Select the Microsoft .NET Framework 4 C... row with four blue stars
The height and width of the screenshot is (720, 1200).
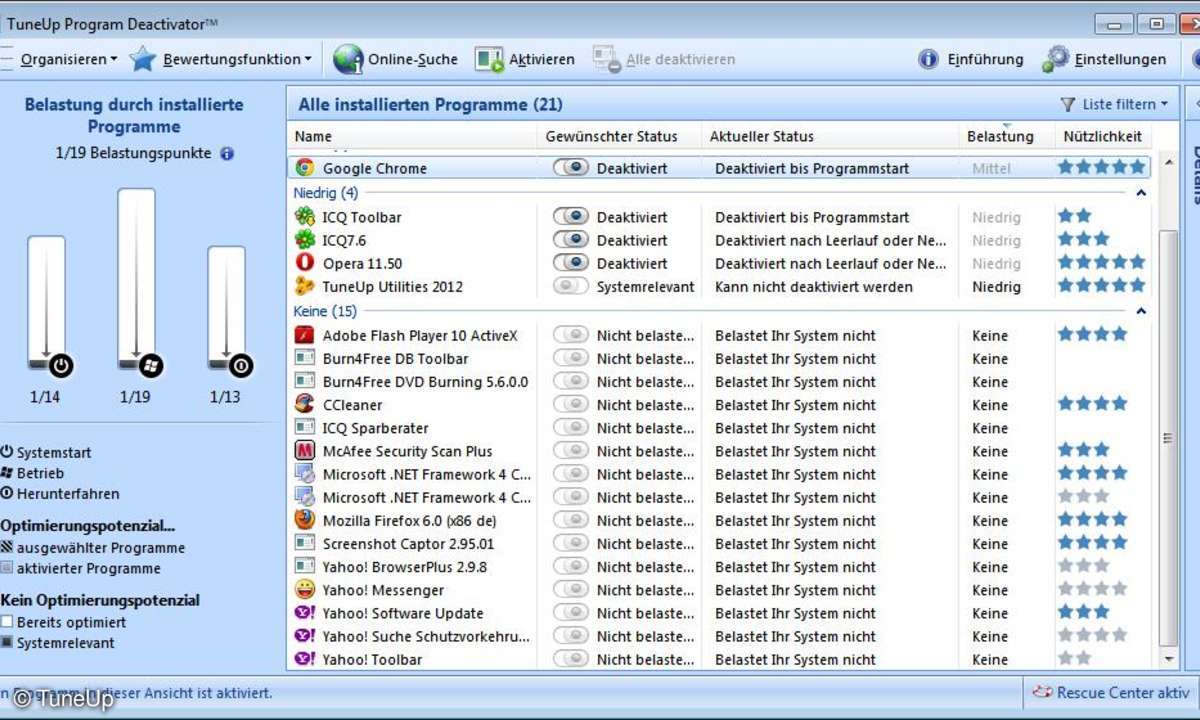[x=719, y=474]
